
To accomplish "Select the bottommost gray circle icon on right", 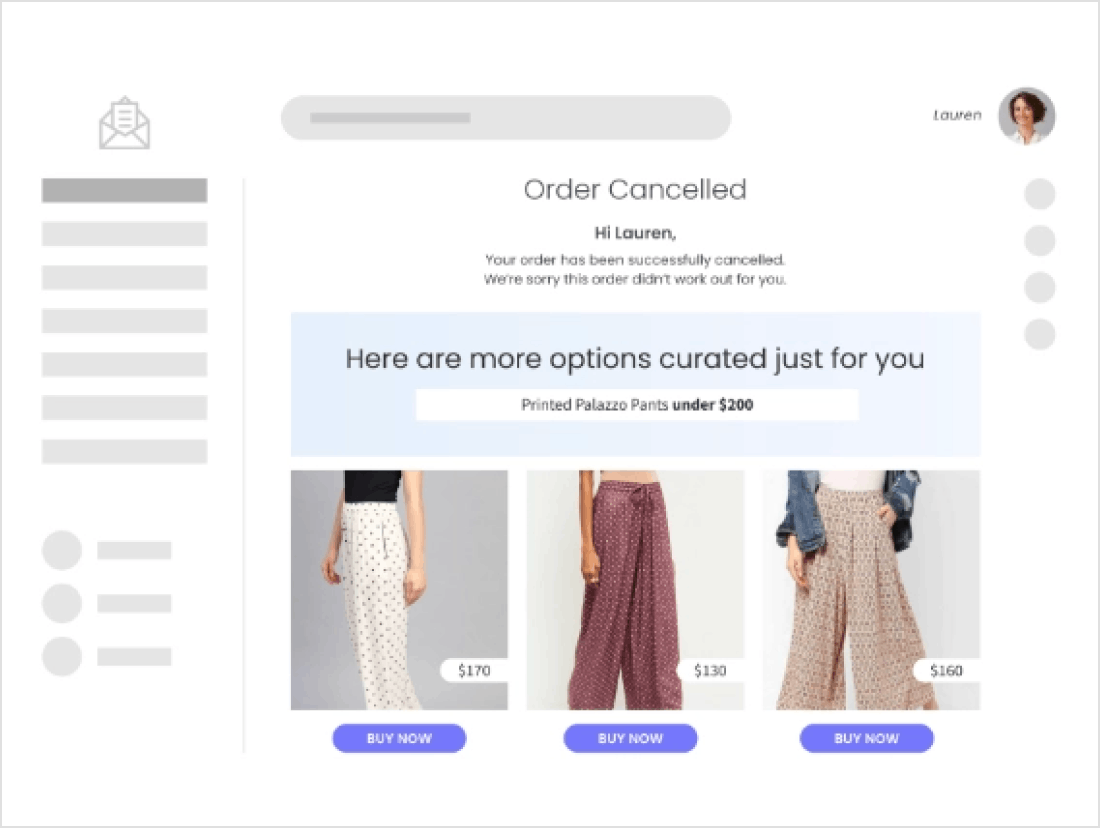I will pos(1040,334).
